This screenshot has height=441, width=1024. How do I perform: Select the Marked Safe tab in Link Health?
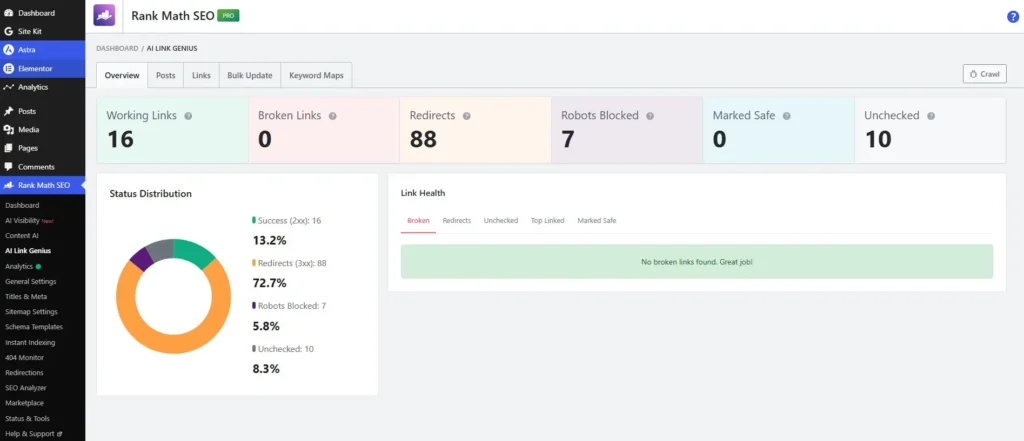tap(596, 221)
